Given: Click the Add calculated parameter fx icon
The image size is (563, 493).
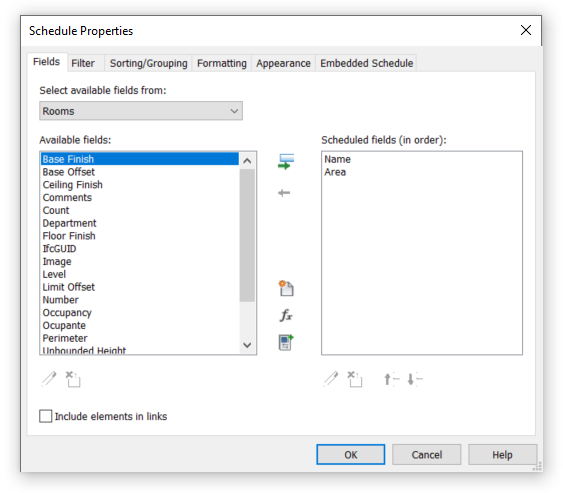Looking at the screenshot, I should [286, 316].
